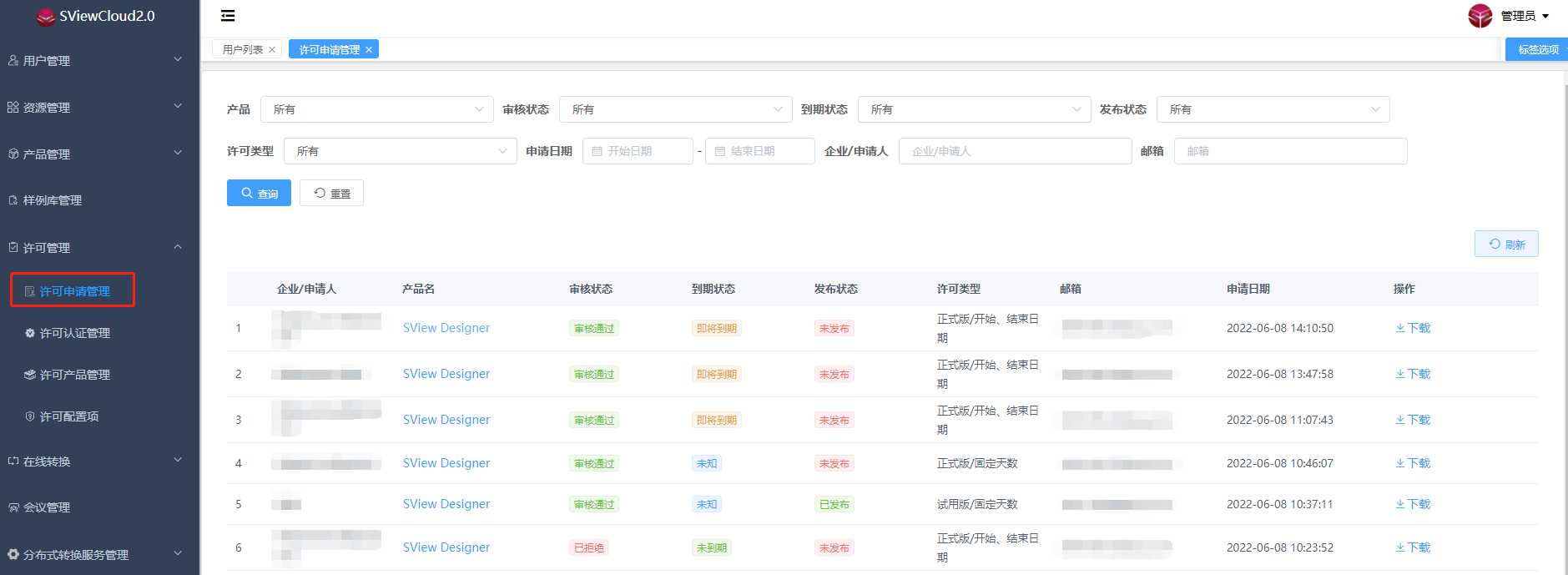The height and width of the screenshot is (575, 1568).
Task: Click the 到期状态 column header
Action: [x=713, y=289]
